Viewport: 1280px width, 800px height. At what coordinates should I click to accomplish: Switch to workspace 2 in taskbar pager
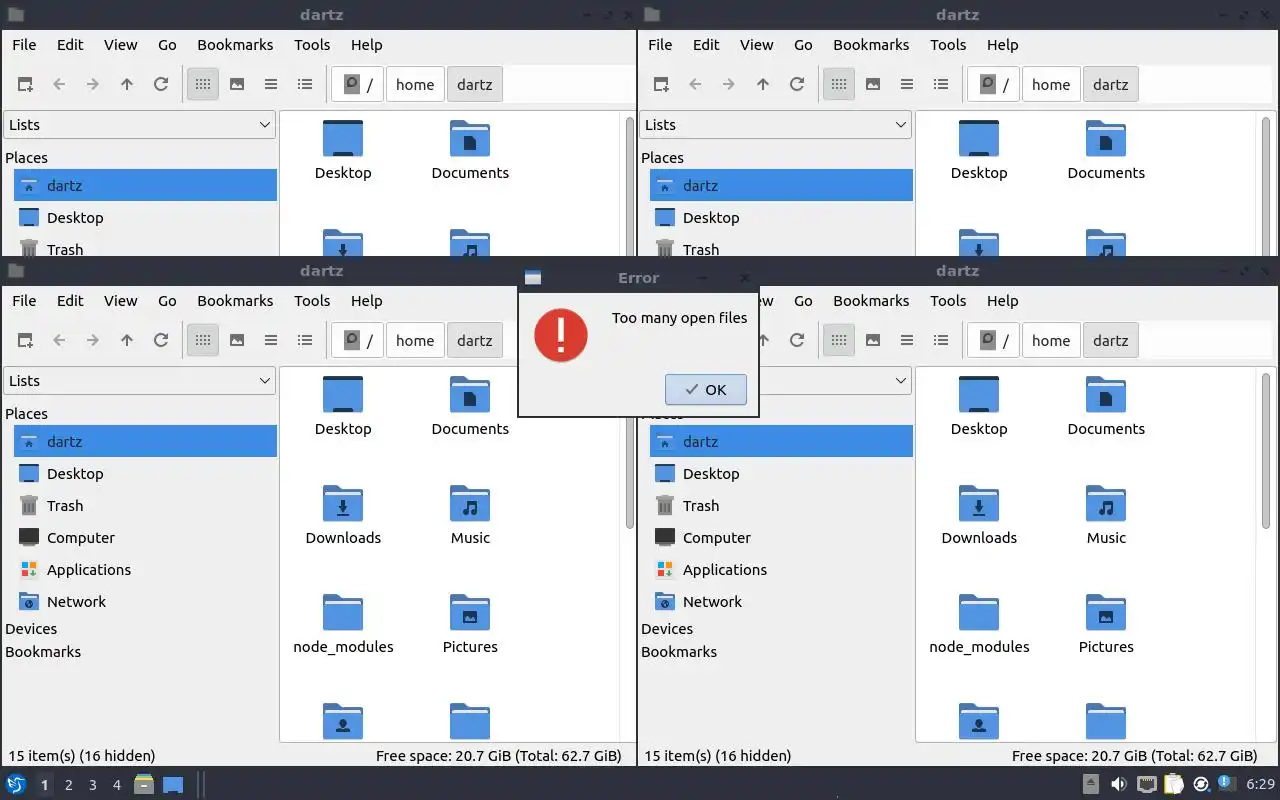coord(68,785)
